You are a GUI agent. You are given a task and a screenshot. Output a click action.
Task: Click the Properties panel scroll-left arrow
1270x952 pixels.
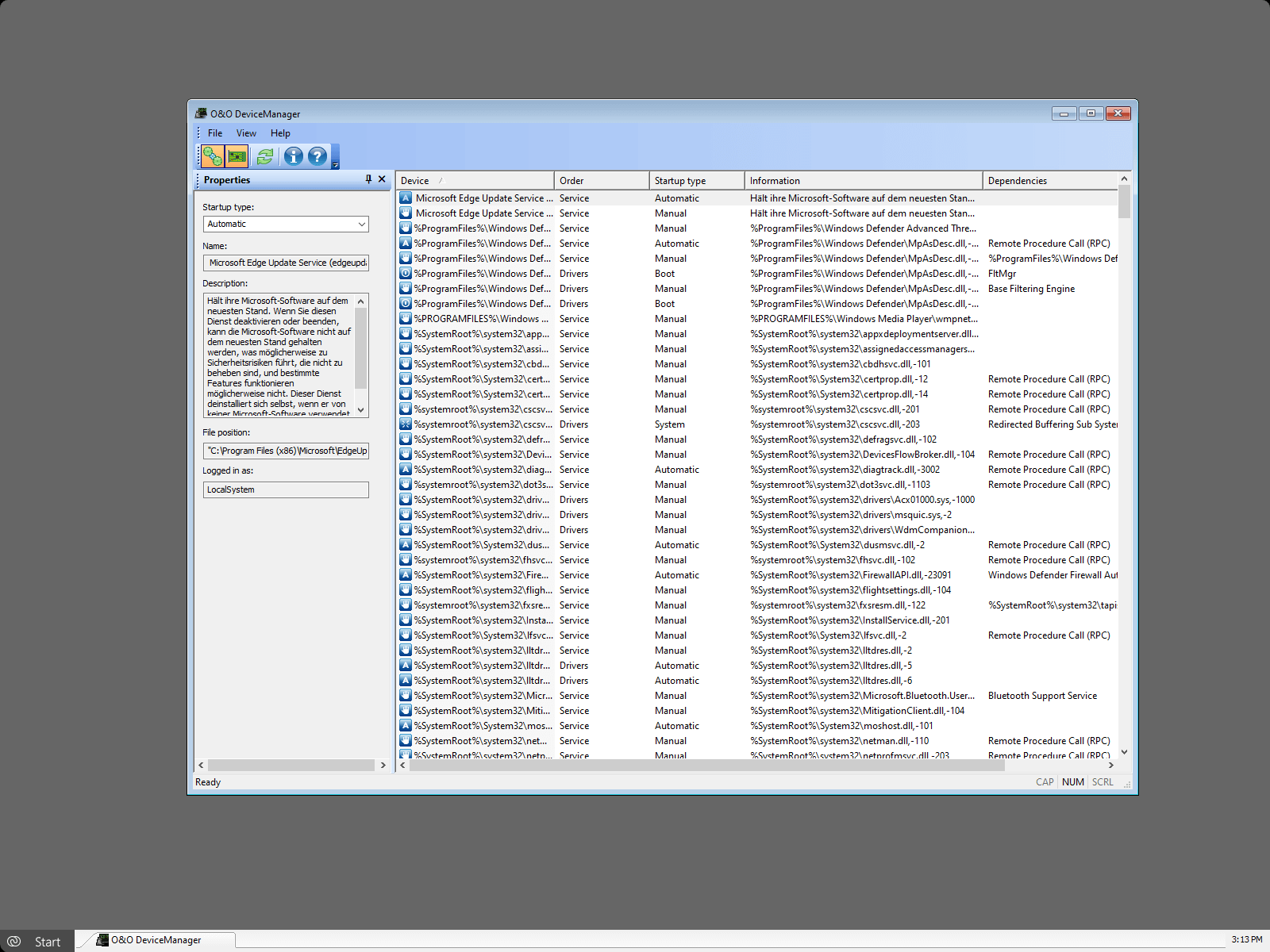click(201, 766)
